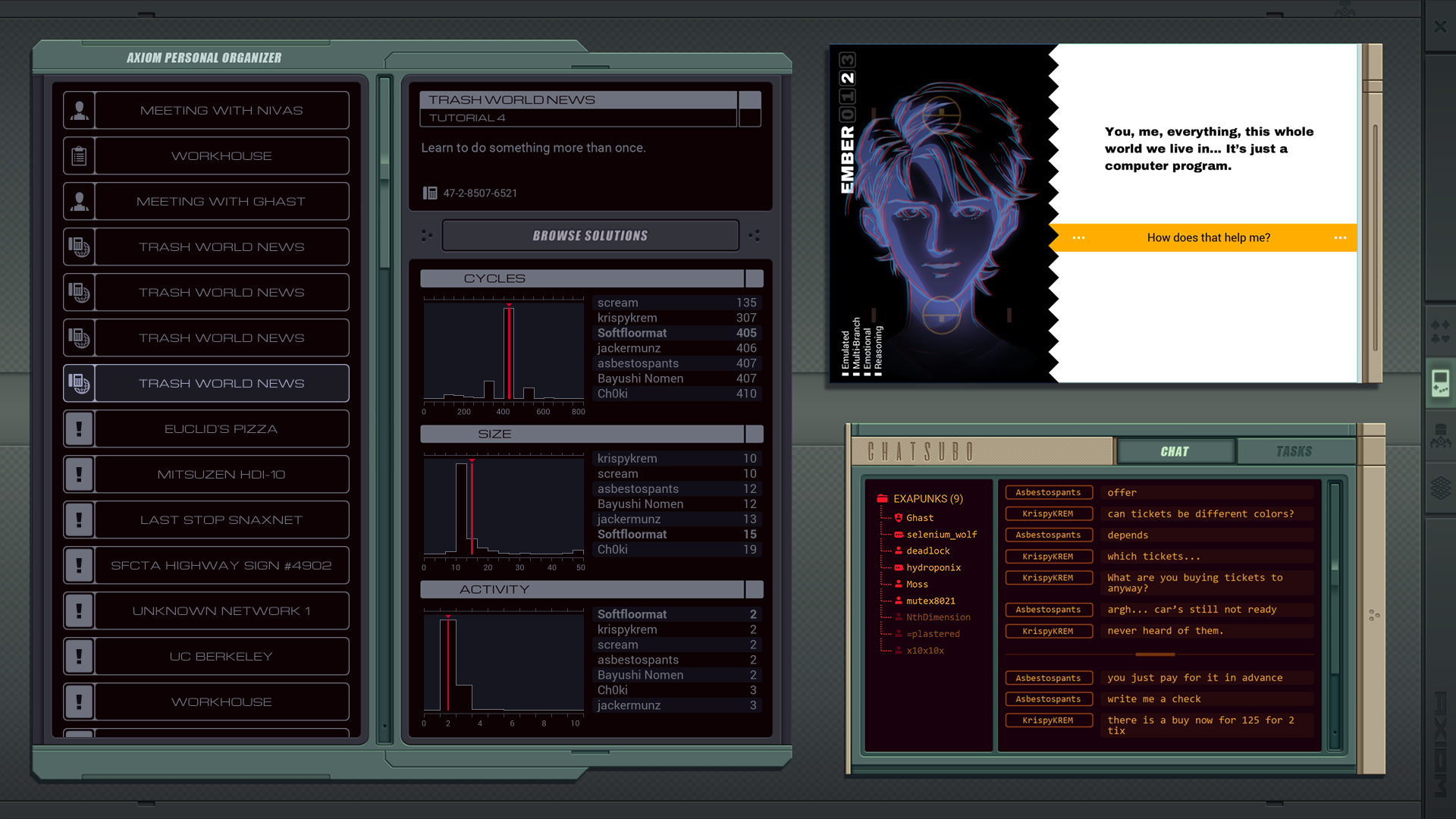Click the KrispyKREM tag on 'never heard of them.'
Image resolution: width=1456 pixels, height=819 pixels.
[1048, 632]
